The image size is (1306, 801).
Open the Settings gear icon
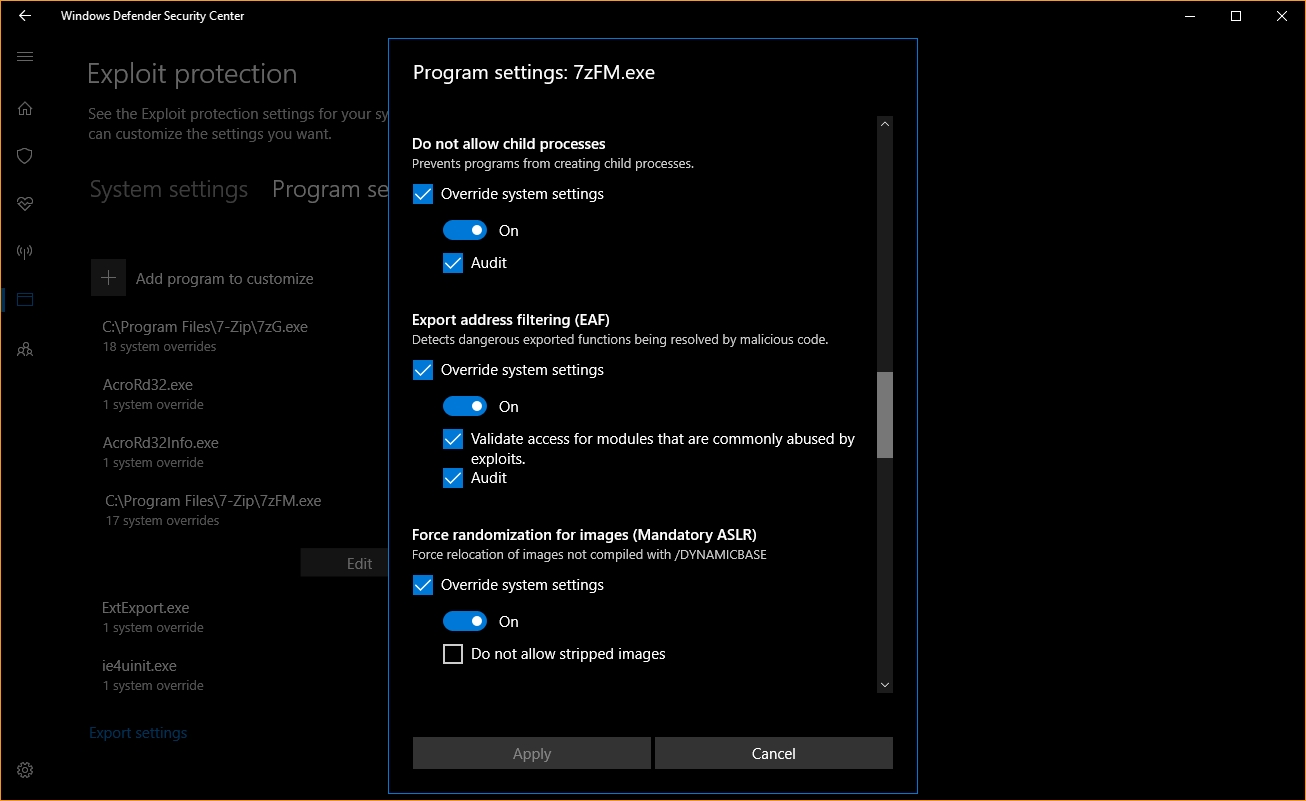[x=25, y=770]
